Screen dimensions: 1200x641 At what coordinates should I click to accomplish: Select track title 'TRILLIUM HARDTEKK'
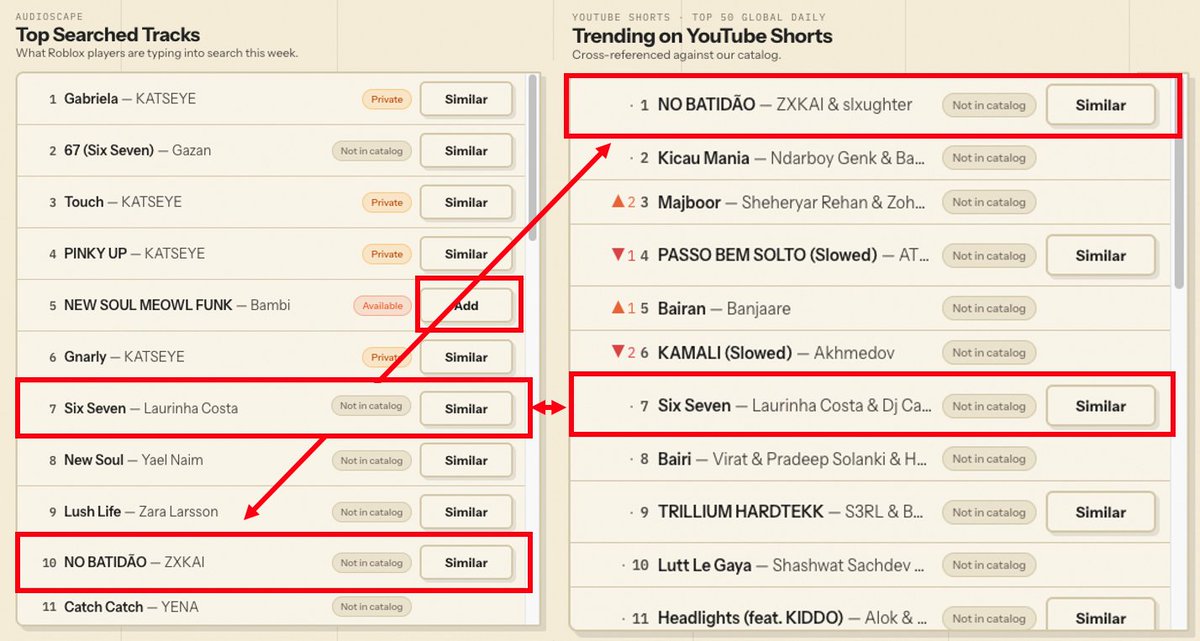(741, 512)
